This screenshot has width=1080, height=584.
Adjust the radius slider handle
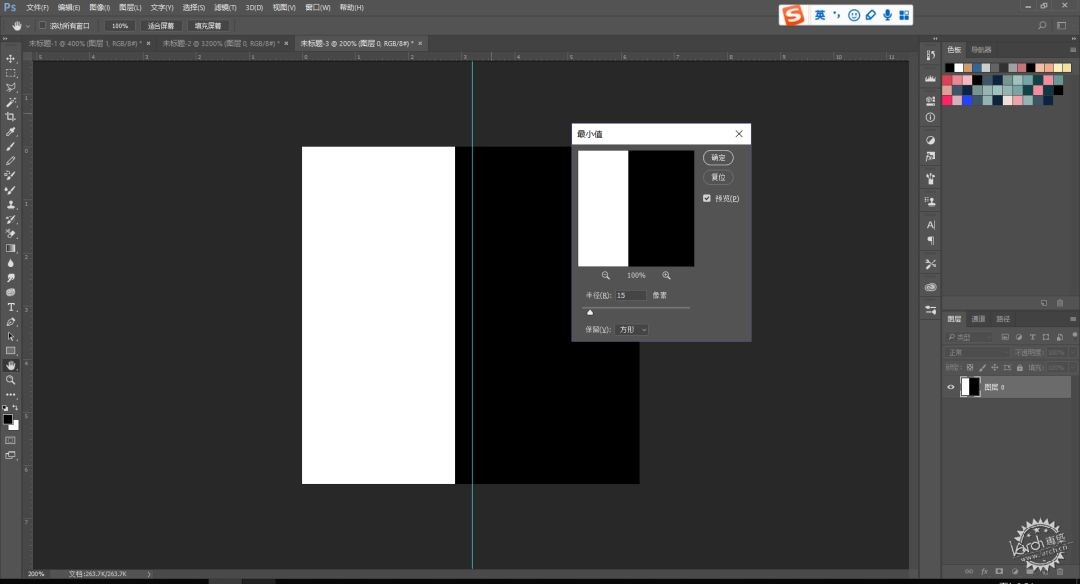pyautogui.click(x=590, y=312)
